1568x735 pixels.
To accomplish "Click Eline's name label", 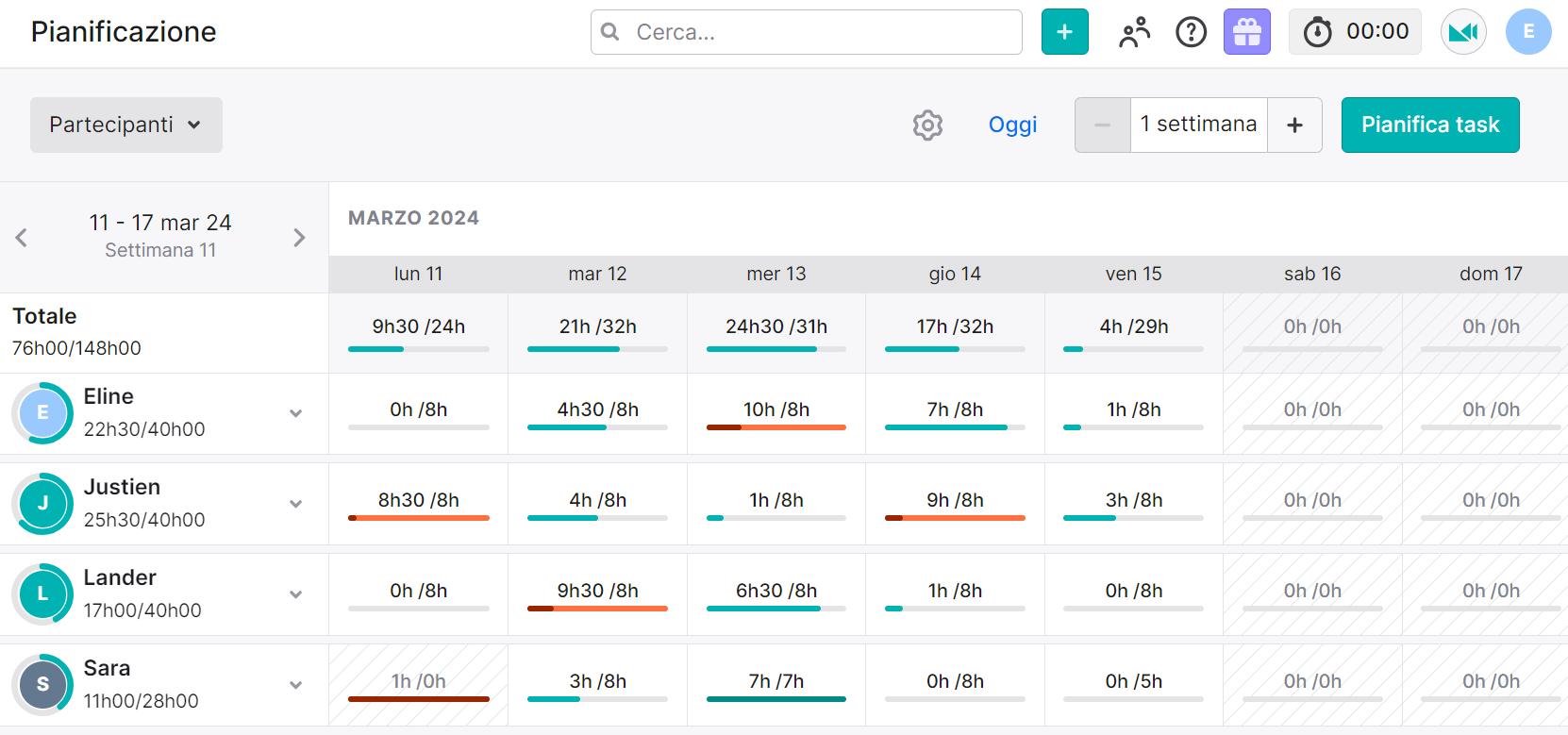I will (108, 396).
